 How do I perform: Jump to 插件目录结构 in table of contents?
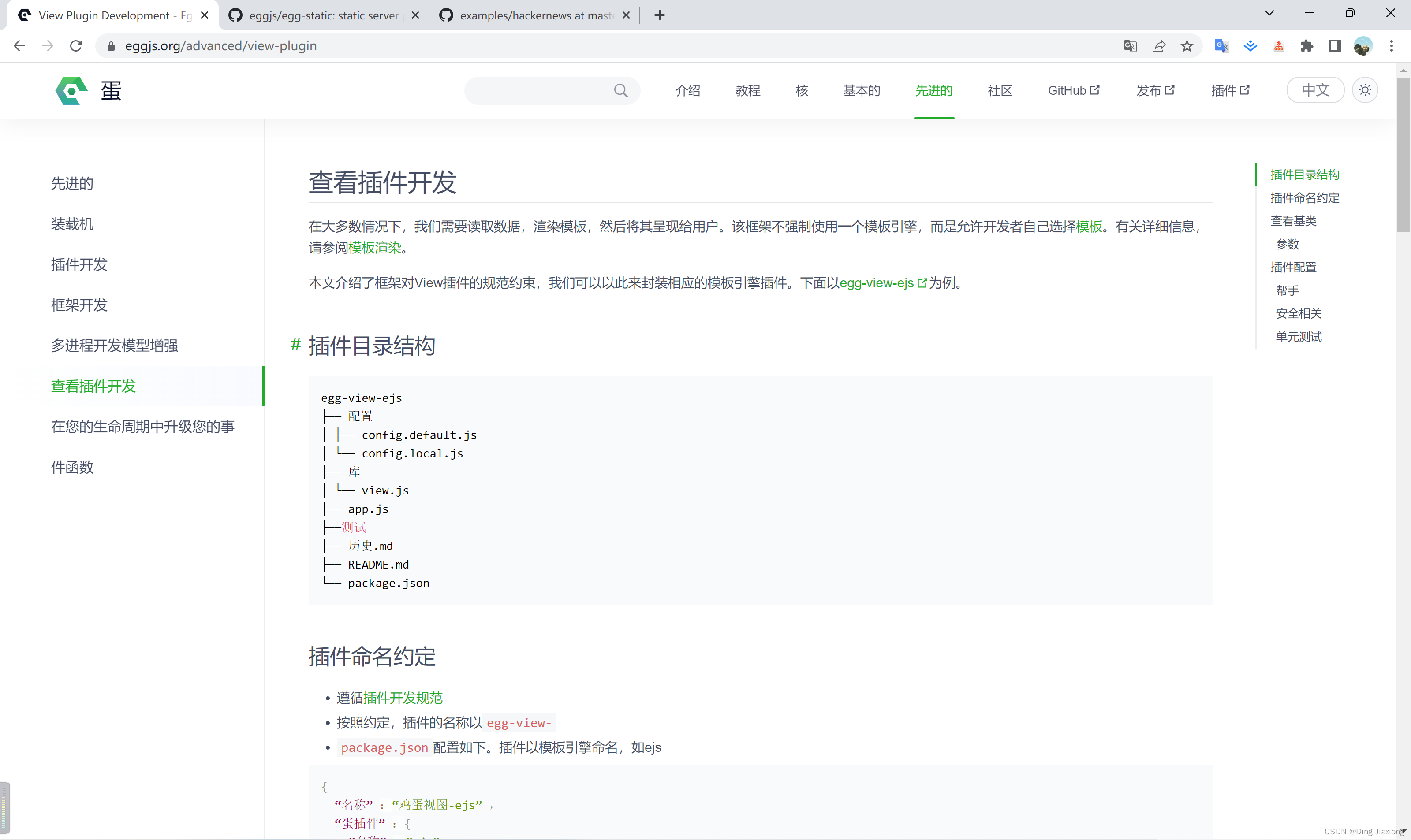[x=1305, y=175]
